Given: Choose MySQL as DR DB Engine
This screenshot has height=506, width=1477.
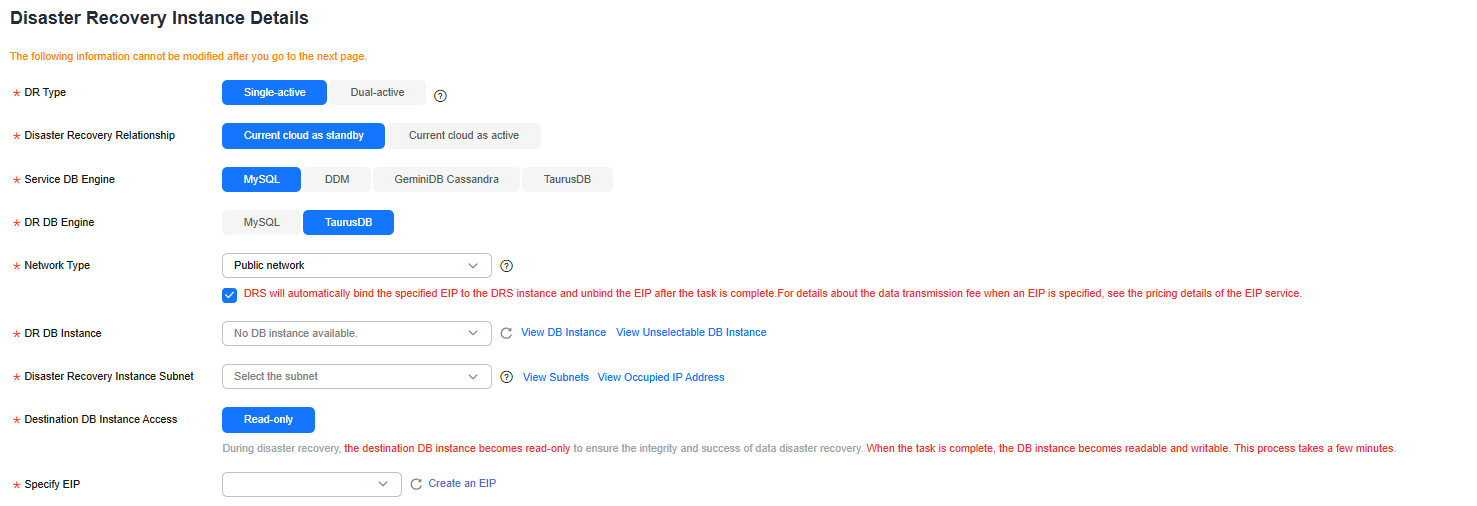Looking at the screenshot, I should pos(262,222).
